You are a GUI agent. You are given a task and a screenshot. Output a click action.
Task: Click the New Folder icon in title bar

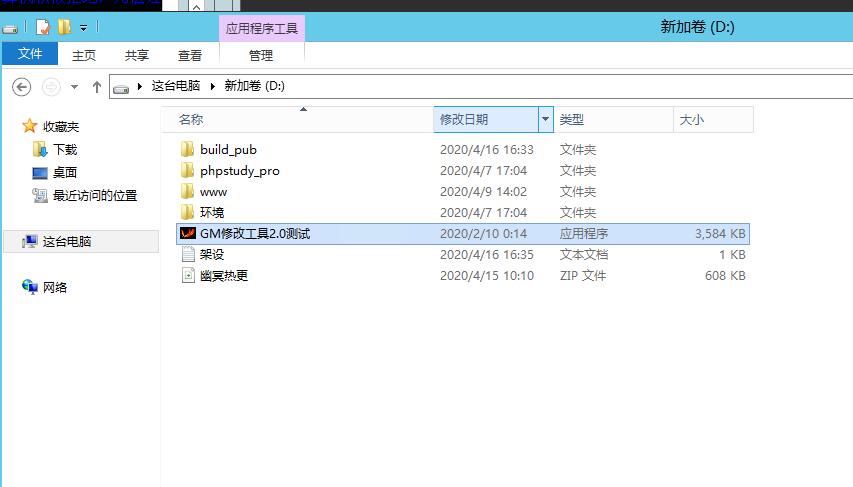coord(64,27)
